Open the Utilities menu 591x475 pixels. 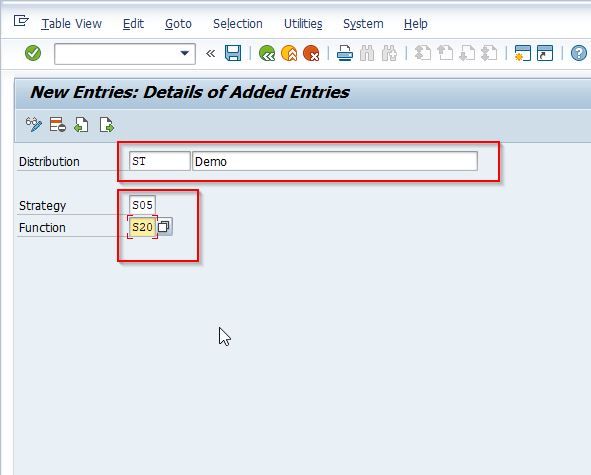[x=303, y=24]
